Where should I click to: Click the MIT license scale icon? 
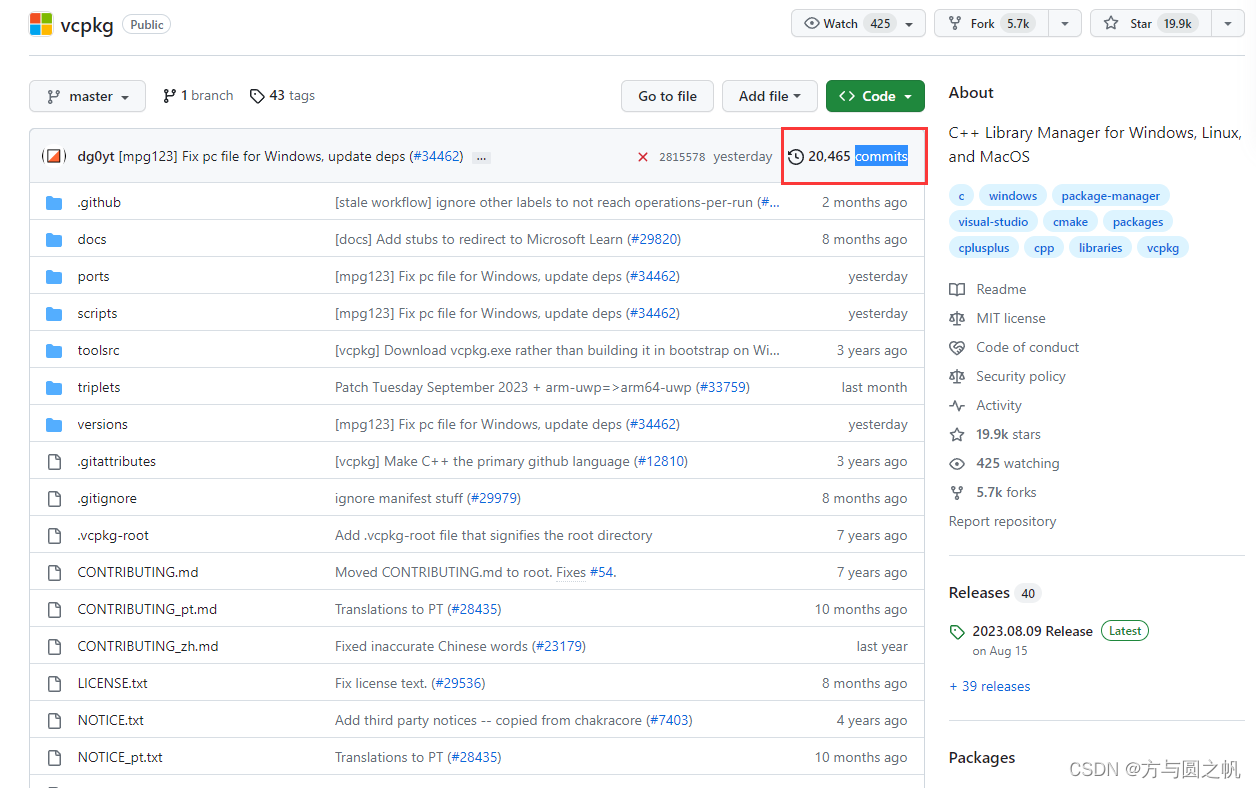pos(957,318)
